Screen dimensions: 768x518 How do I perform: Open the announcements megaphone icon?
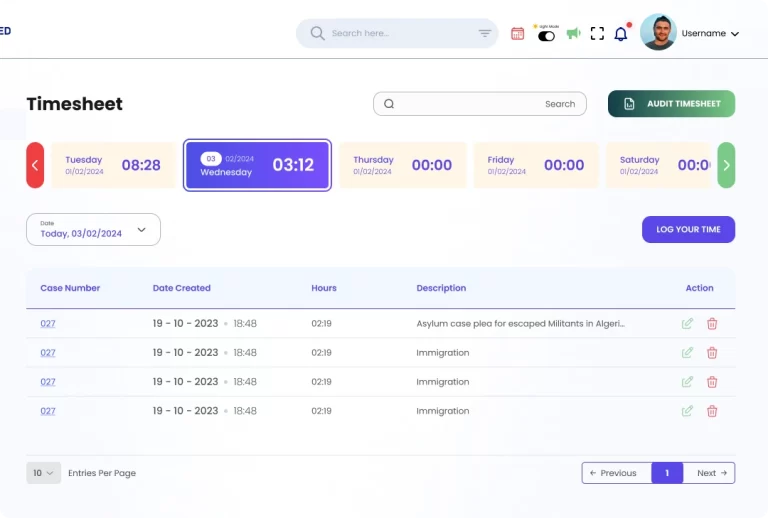coord(573,33)
